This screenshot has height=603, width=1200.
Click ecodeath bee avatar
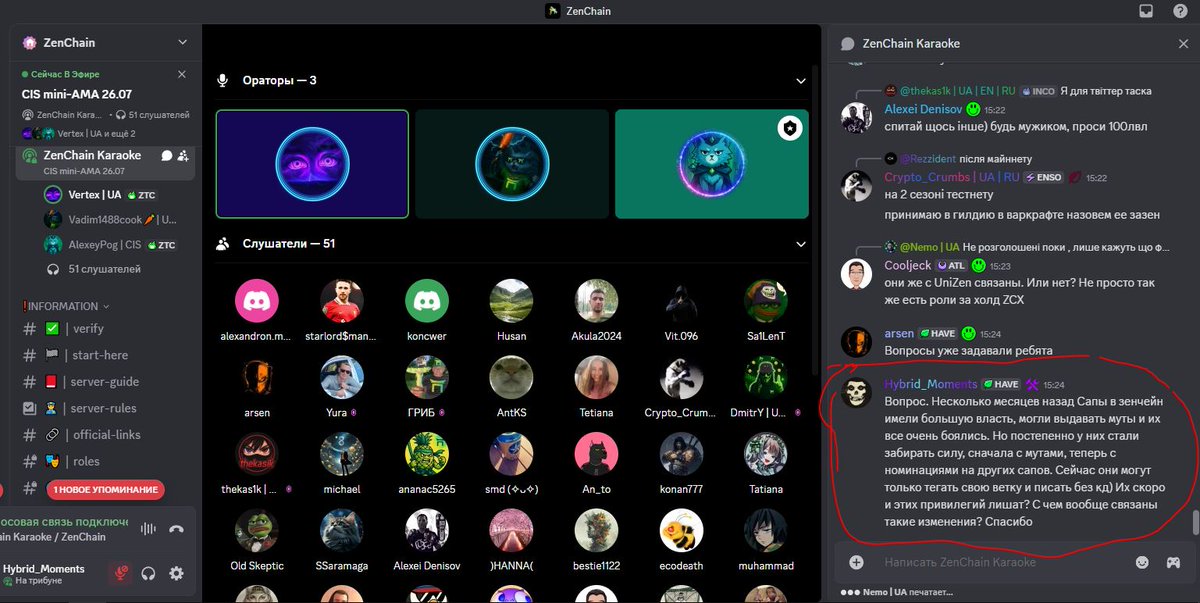point(682,530)
